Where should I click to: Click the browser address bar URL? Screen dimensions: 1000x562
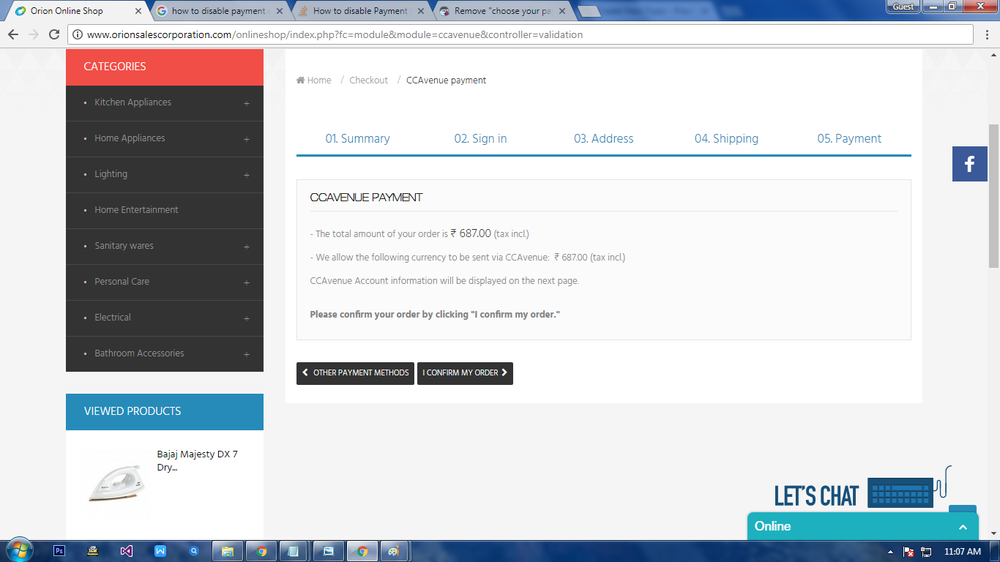tap(335, 34)
